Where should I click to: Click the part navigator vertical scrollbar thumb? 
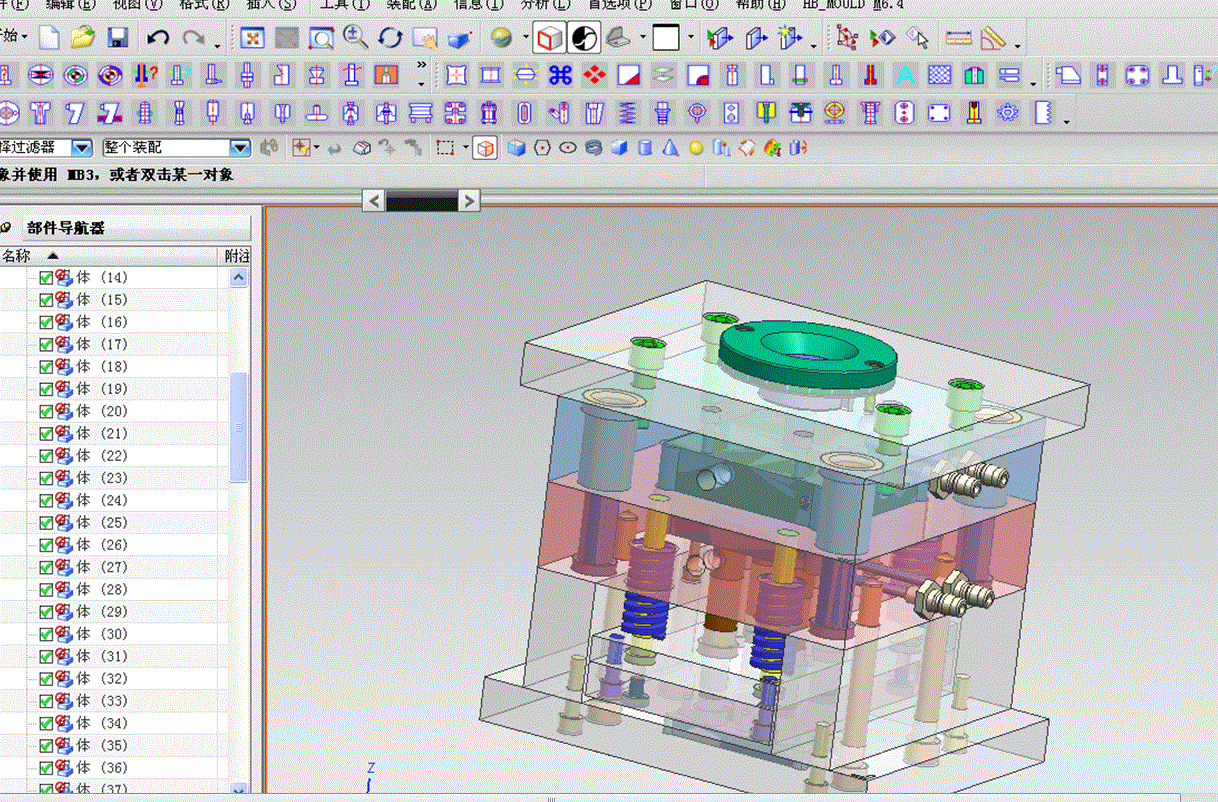pos(238,427)
